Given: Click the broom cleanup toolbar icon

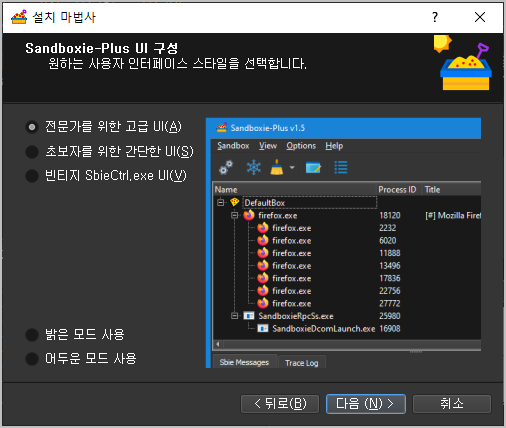Looking at the screenshot, I should (x=277, y=167).
